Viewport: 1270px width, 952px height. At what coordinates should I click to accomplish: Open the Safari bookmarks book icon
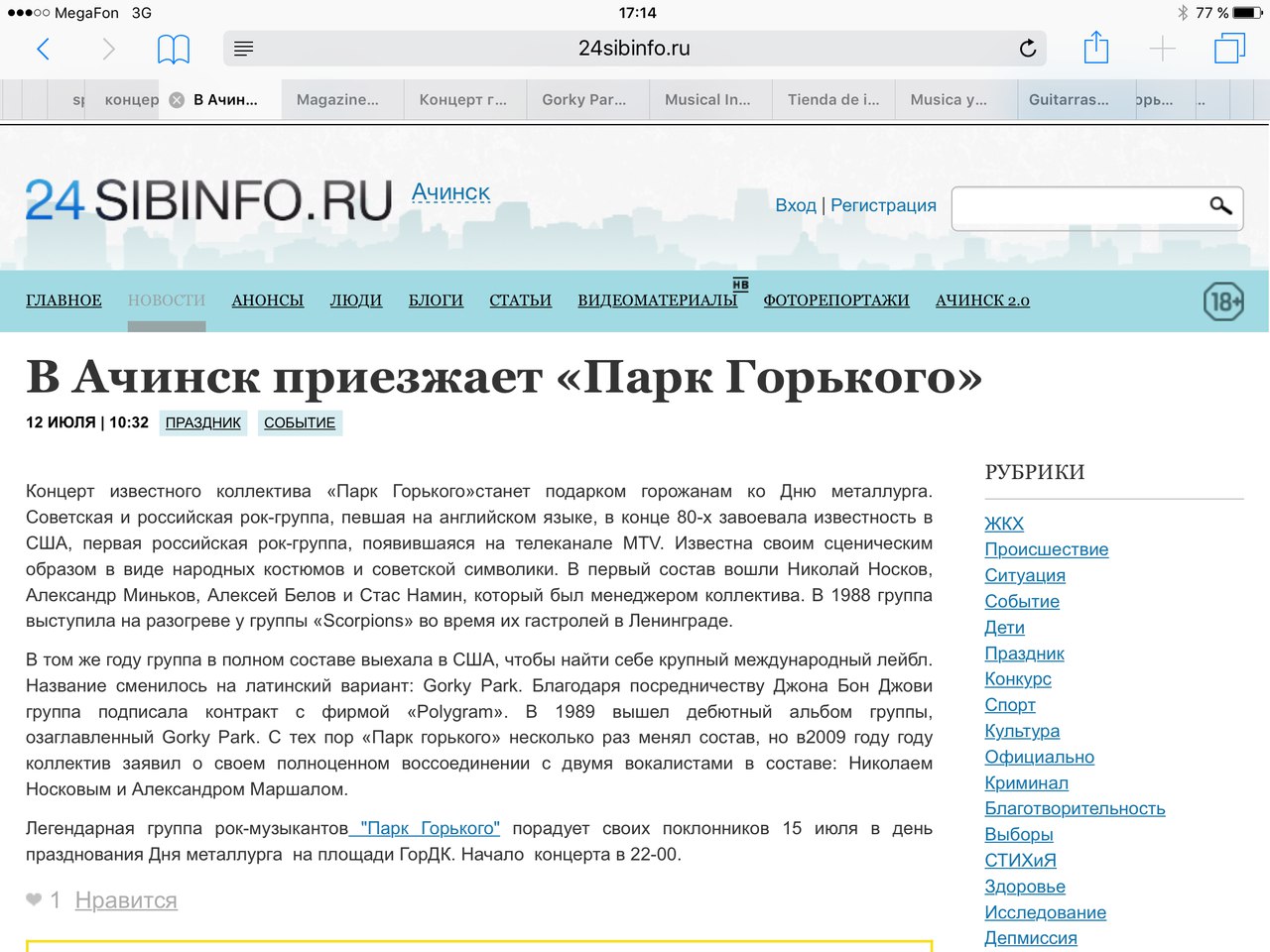[x=174, y=49]
